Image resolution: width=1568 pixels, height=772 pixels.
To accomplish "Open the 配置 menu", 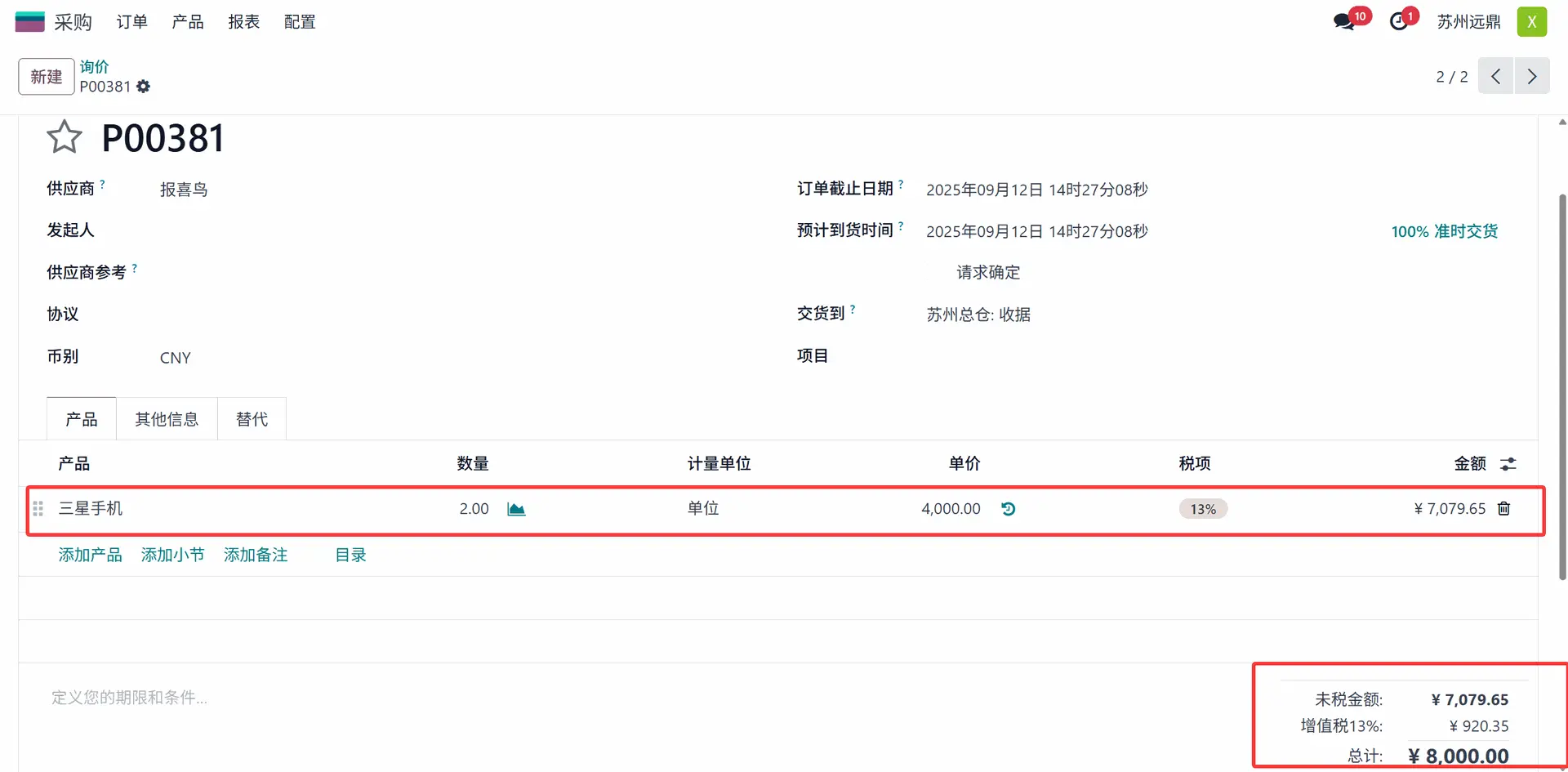I will pyautogui.click(x=300, y=22).
